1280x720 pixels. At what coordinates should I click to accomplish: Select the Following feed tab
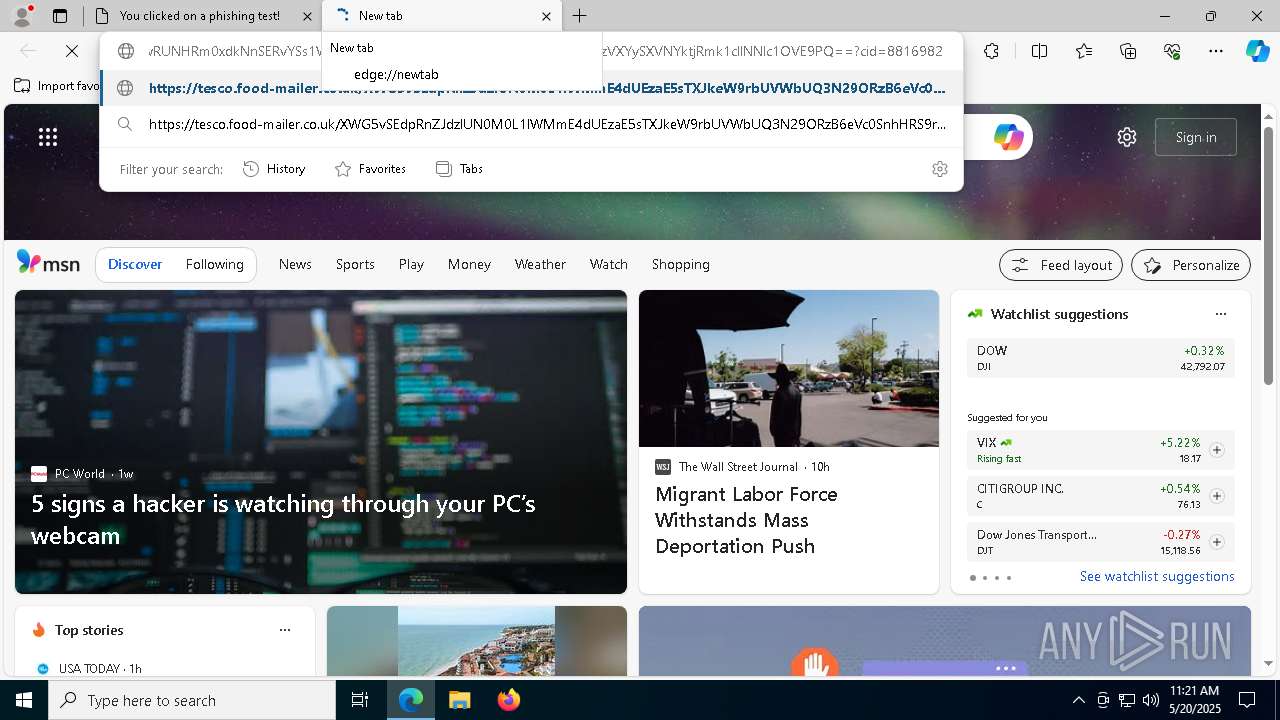click(214, 264)
